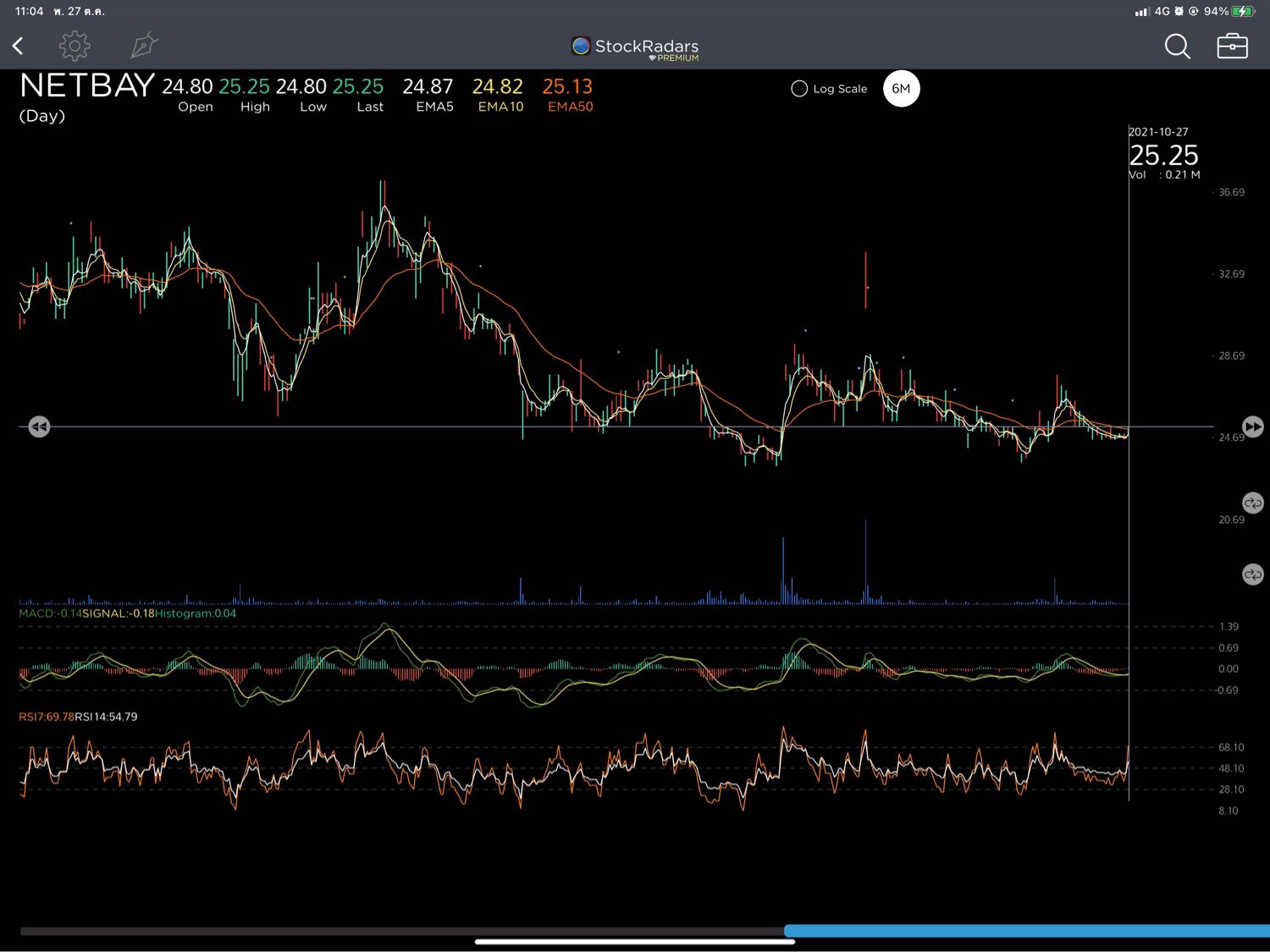Open the portfolio briefcase icon
Screen dimensions: 1270x952
1232,46
